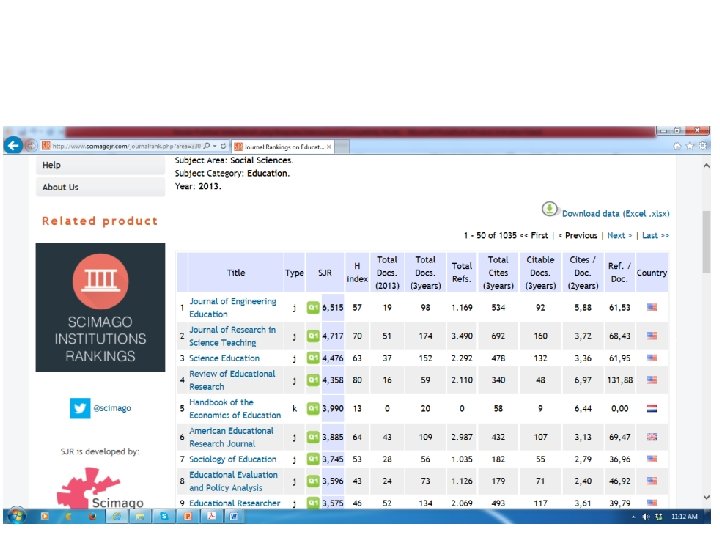
Task: Open PowerPoint from the taskbar
Action: 188,517
